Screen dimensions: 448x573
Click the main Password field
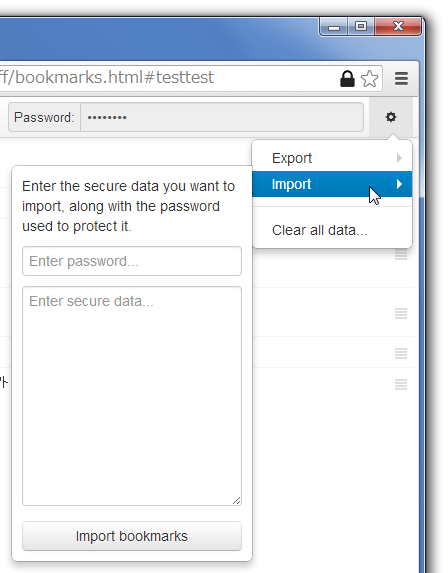[x=222, y=117]
